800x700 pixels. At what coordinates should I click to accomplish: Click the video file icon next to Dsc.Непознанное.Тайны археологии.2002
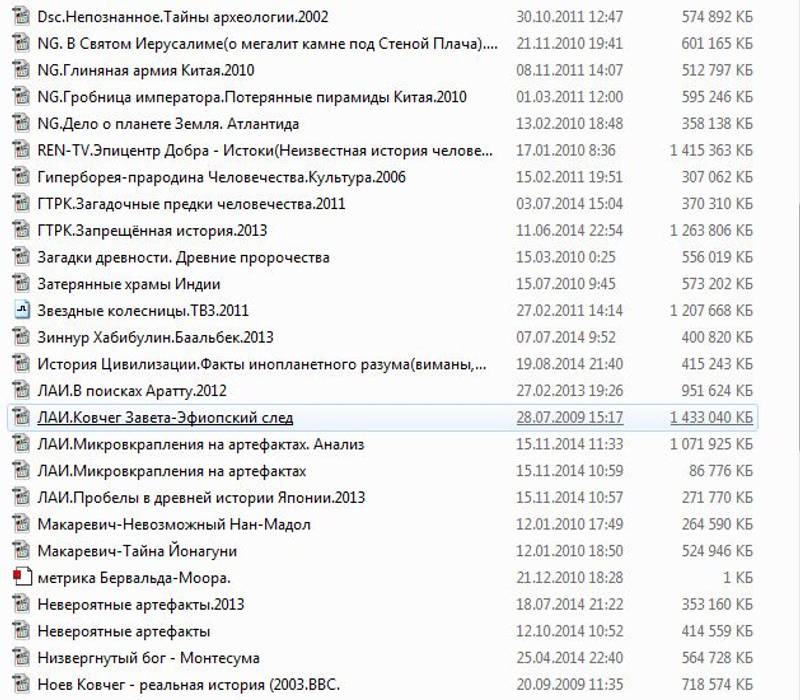21,16
